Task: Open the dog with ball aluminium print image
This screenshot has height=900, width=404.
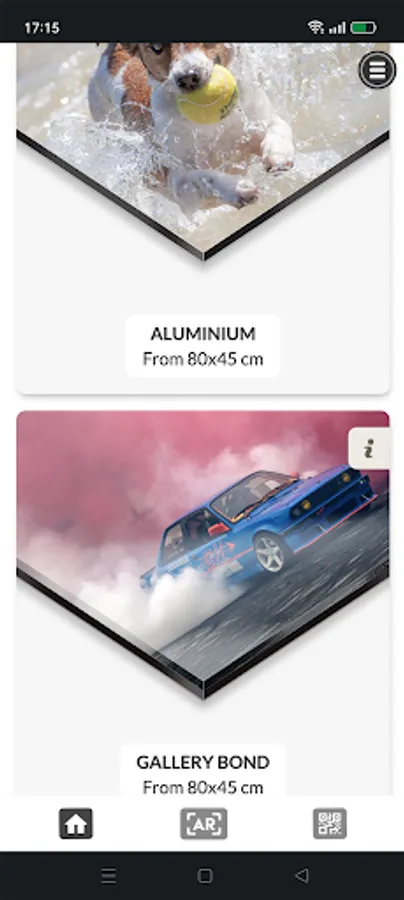Action: pyautogui.click(x=203, y=149)
